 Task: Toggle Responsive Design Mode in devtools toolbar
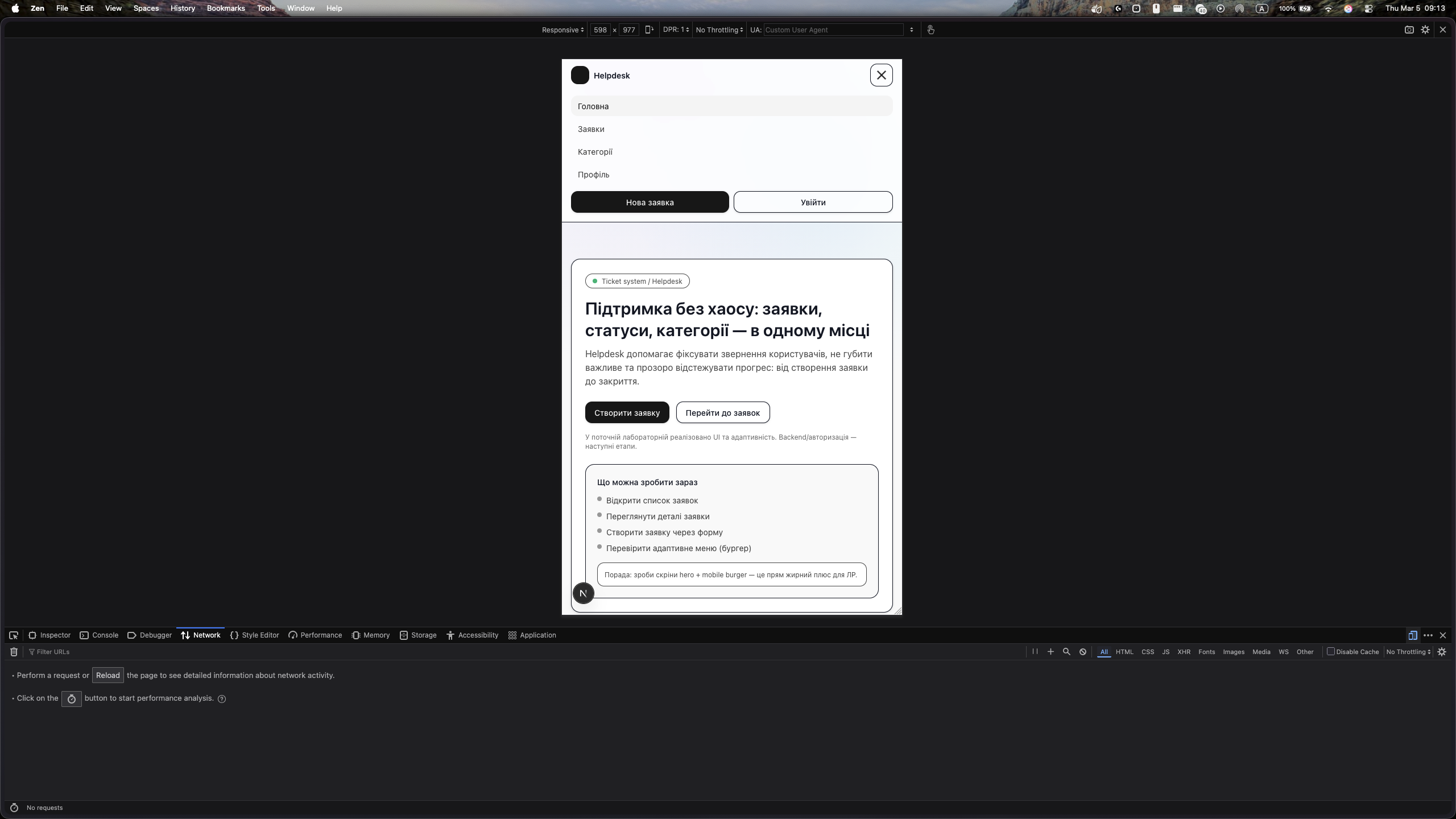(1413, 635)
